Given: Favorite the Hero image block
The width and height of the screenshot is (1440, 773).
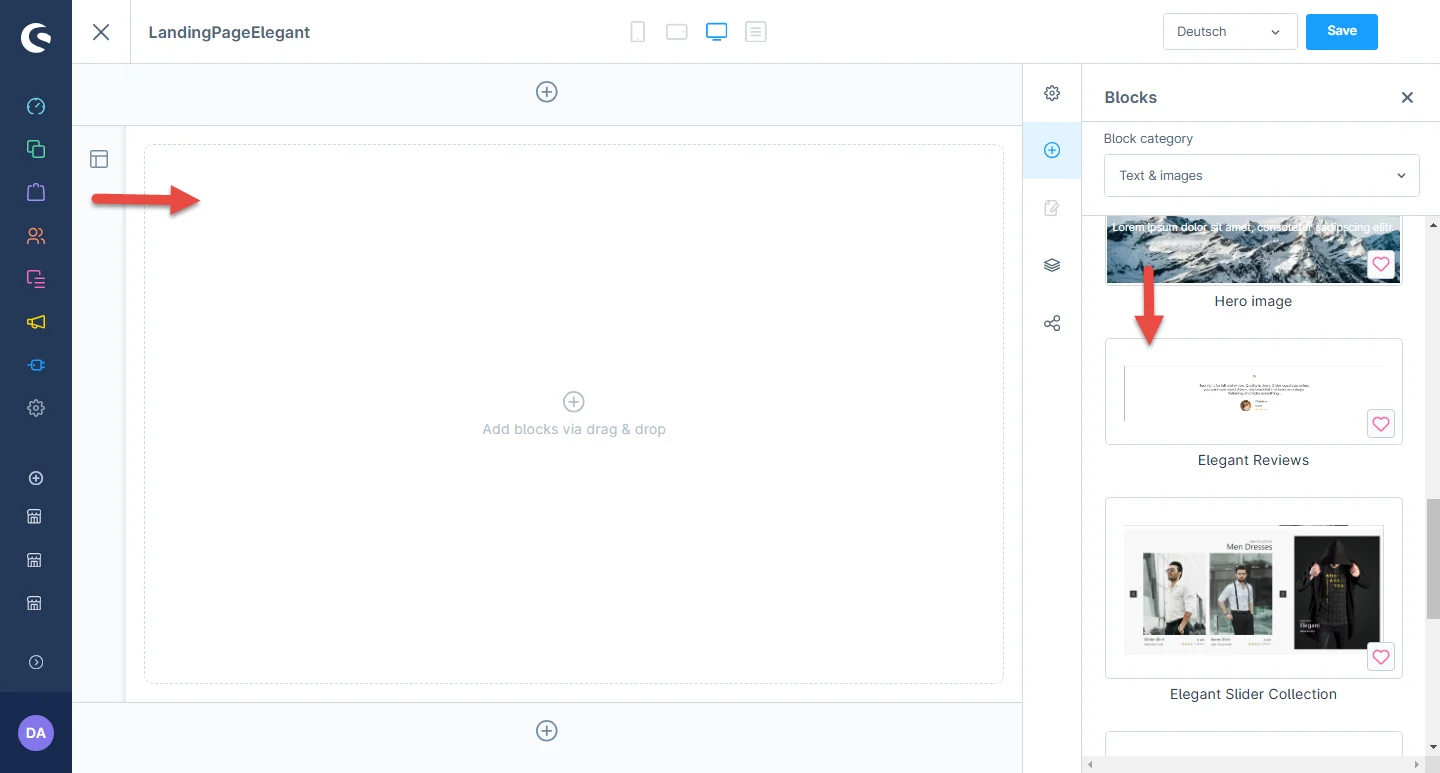Looking at the screenshot, I should tap(1380, 265).
